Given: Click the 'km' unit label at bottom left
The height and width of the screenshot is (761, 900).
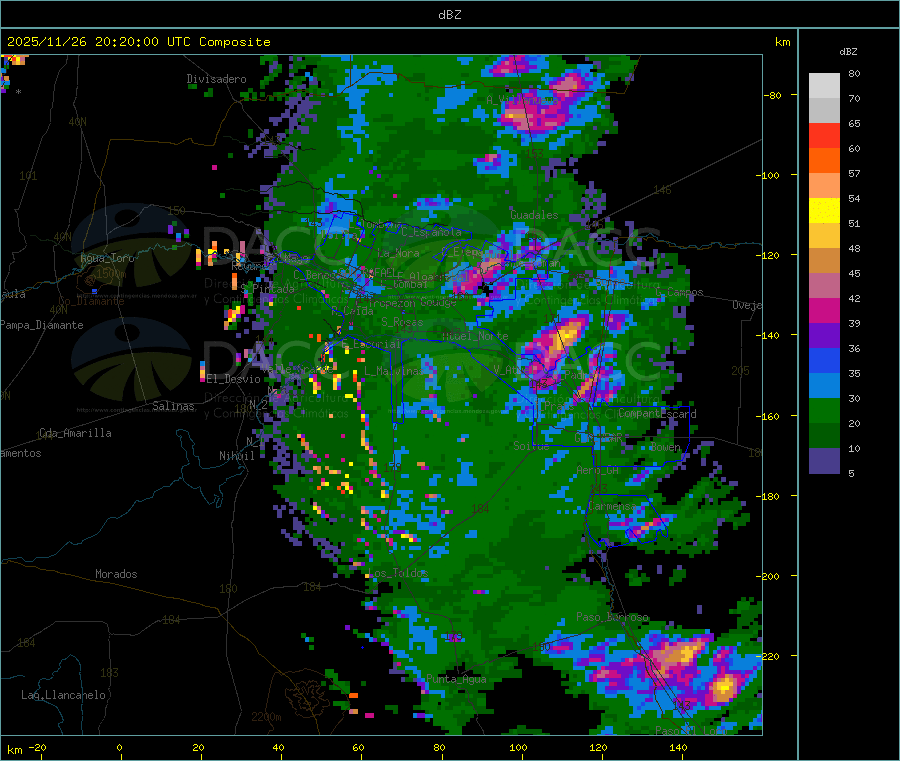Looking at the screenshot, I should click(x=14, y=750).
